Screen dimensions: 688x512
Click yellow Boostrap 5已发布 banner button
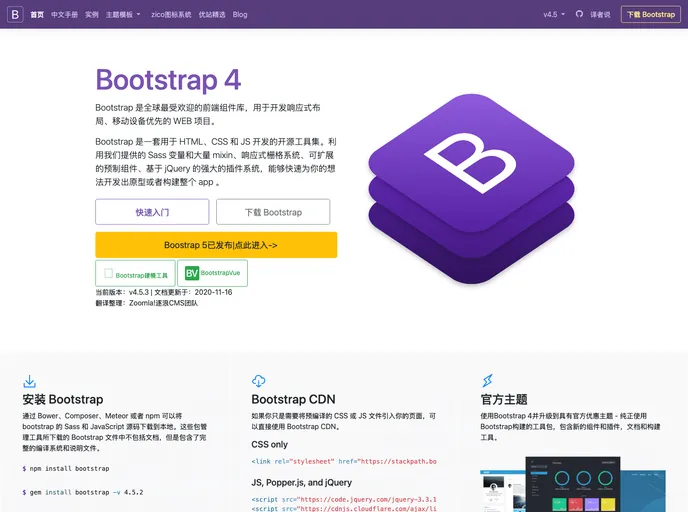click(x=216, y=245)
